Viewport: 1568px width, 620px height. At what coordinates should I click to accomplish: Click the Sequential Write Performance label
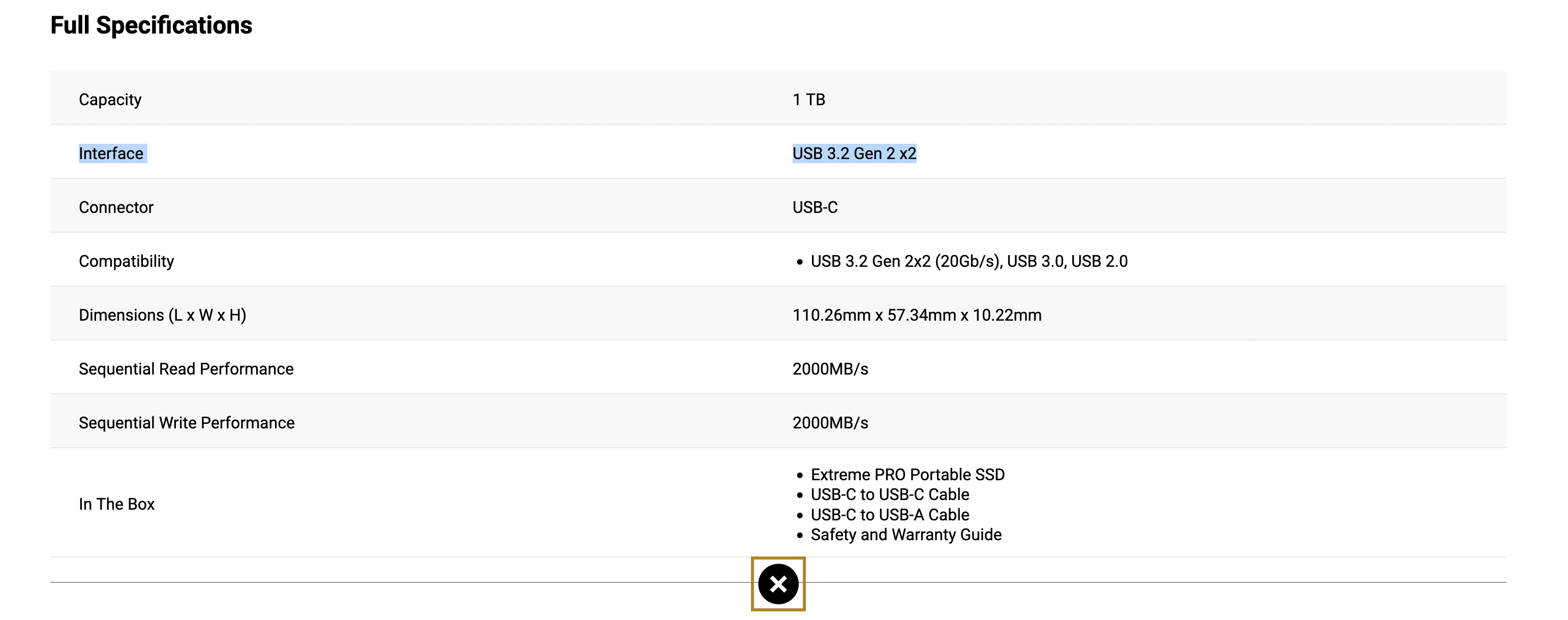point(187,423)
